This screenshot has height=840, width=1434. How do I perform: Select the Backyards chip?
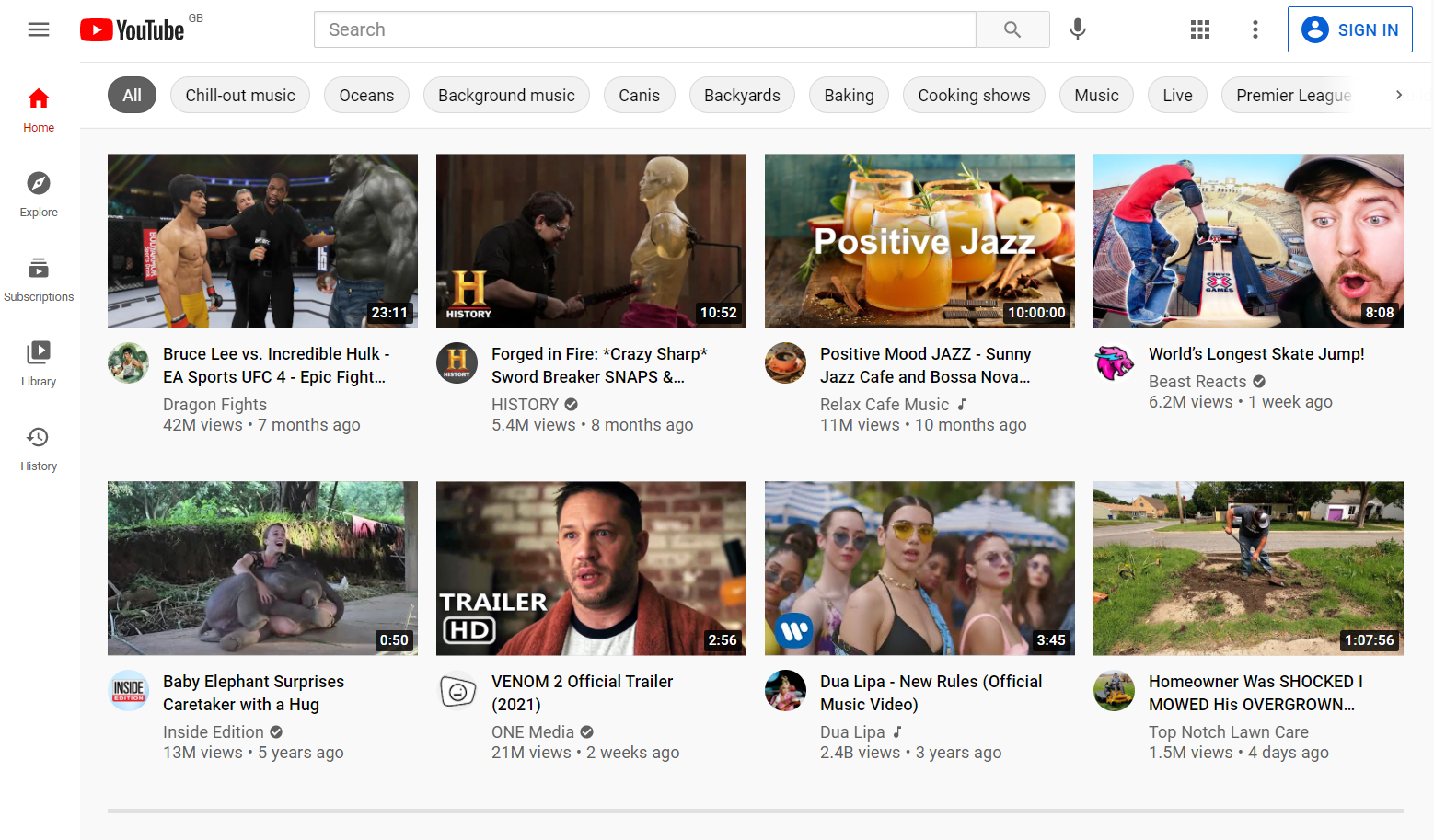742,95
